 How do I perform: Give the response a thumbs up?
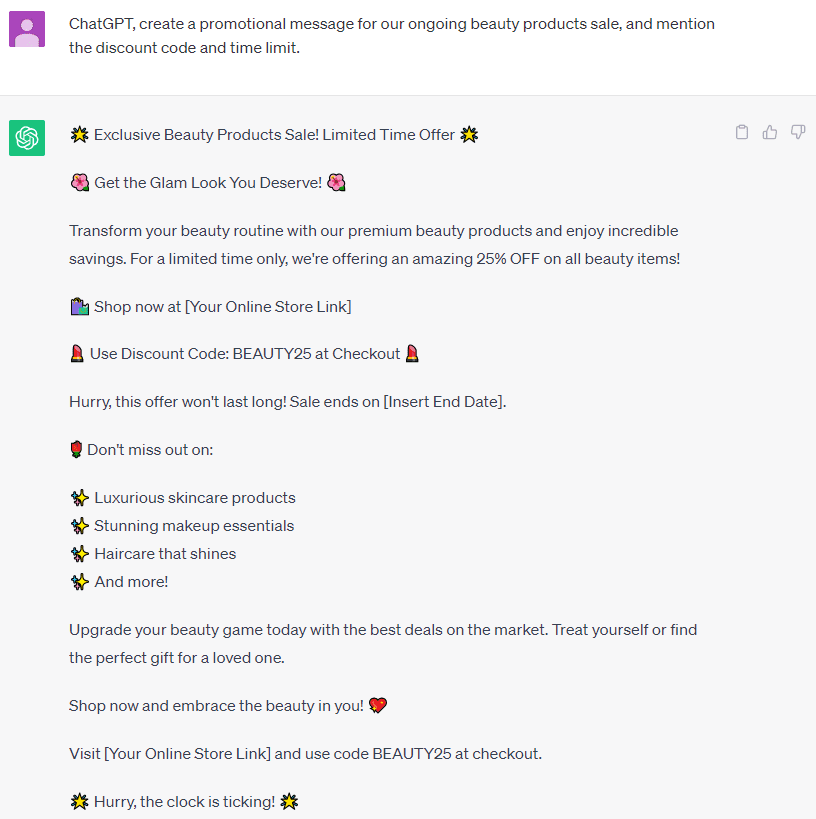click(770, 132)
